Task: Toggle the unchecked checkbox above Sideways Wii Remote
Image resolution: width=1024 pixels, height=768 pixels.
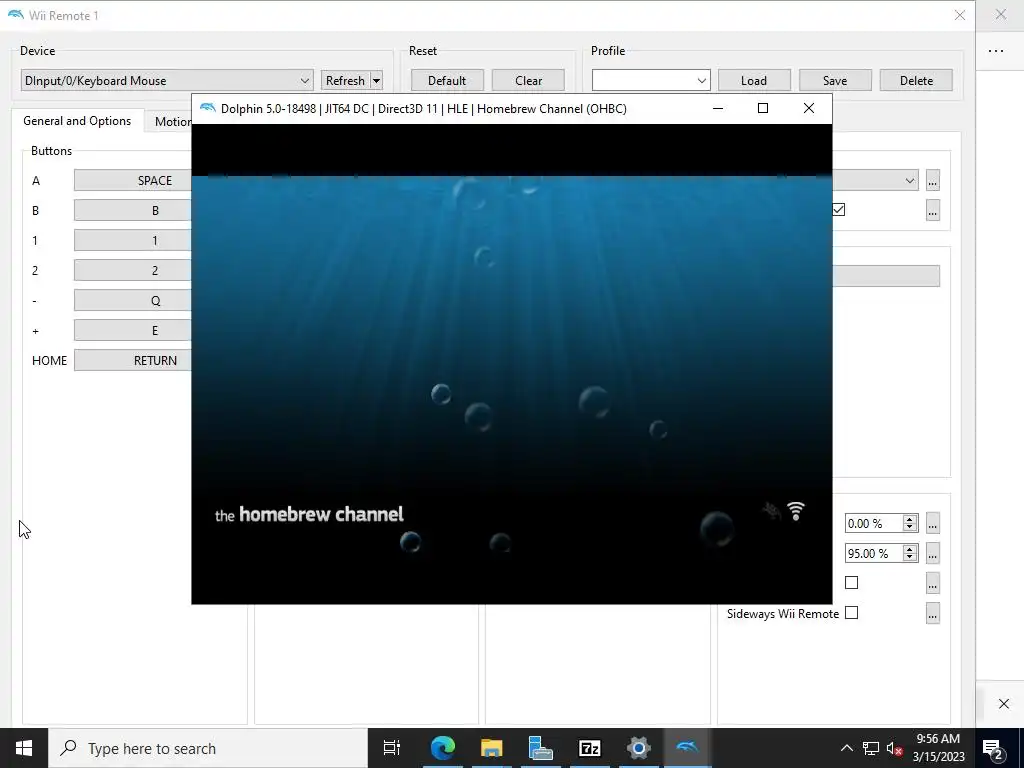Action: click(x=852, y=583)
